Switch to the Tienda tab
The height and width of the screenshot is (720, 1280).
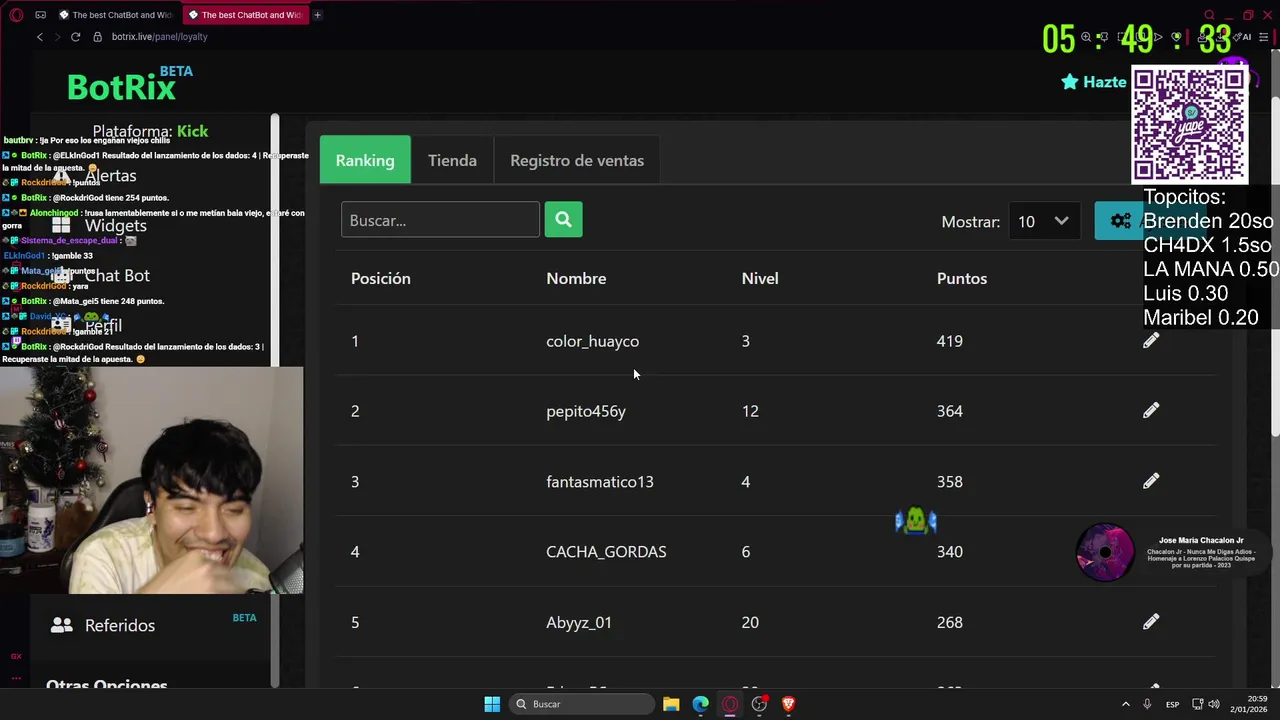[x=452, y=160]
